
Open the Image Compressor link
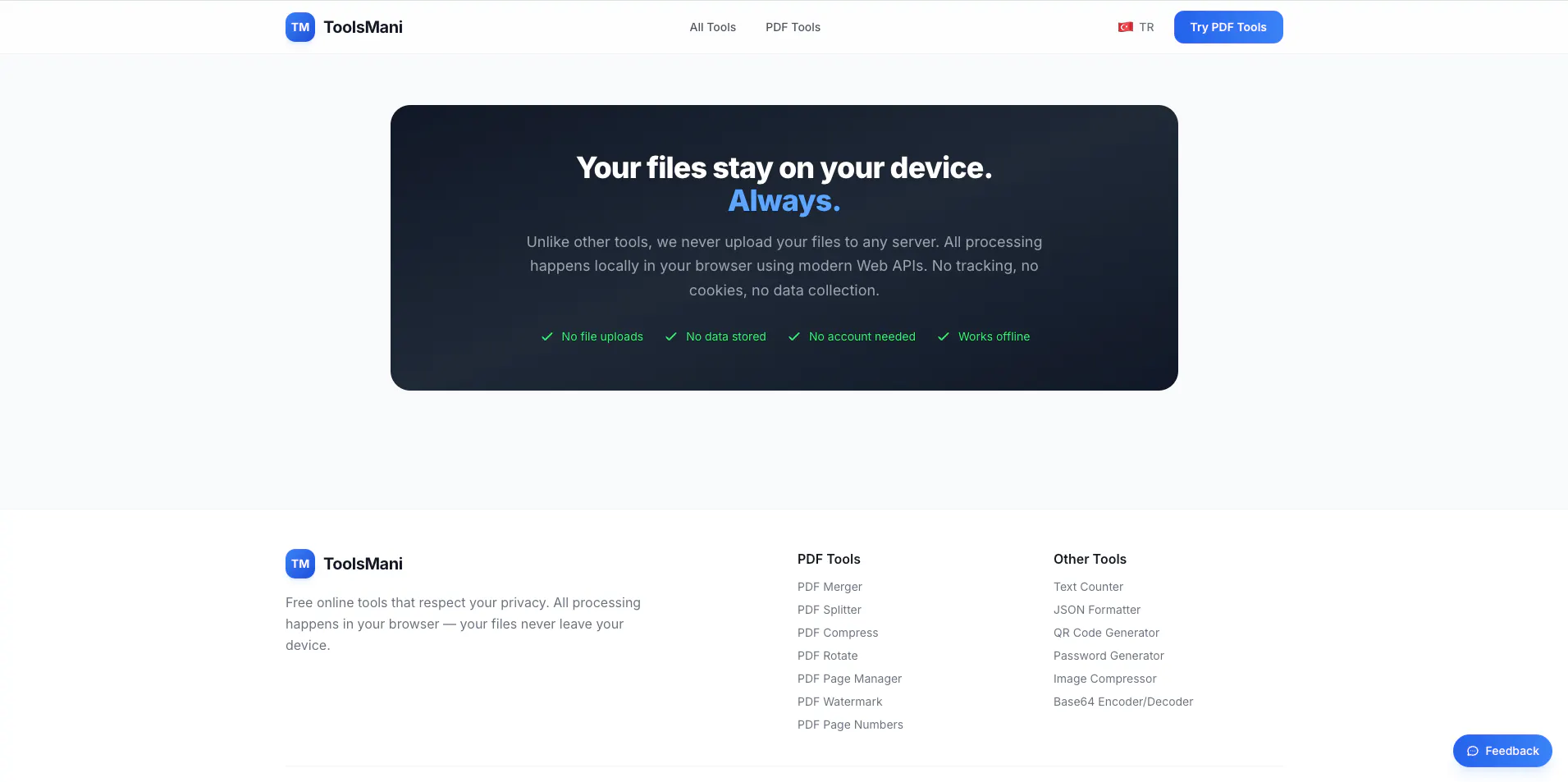coord(1104,679)
